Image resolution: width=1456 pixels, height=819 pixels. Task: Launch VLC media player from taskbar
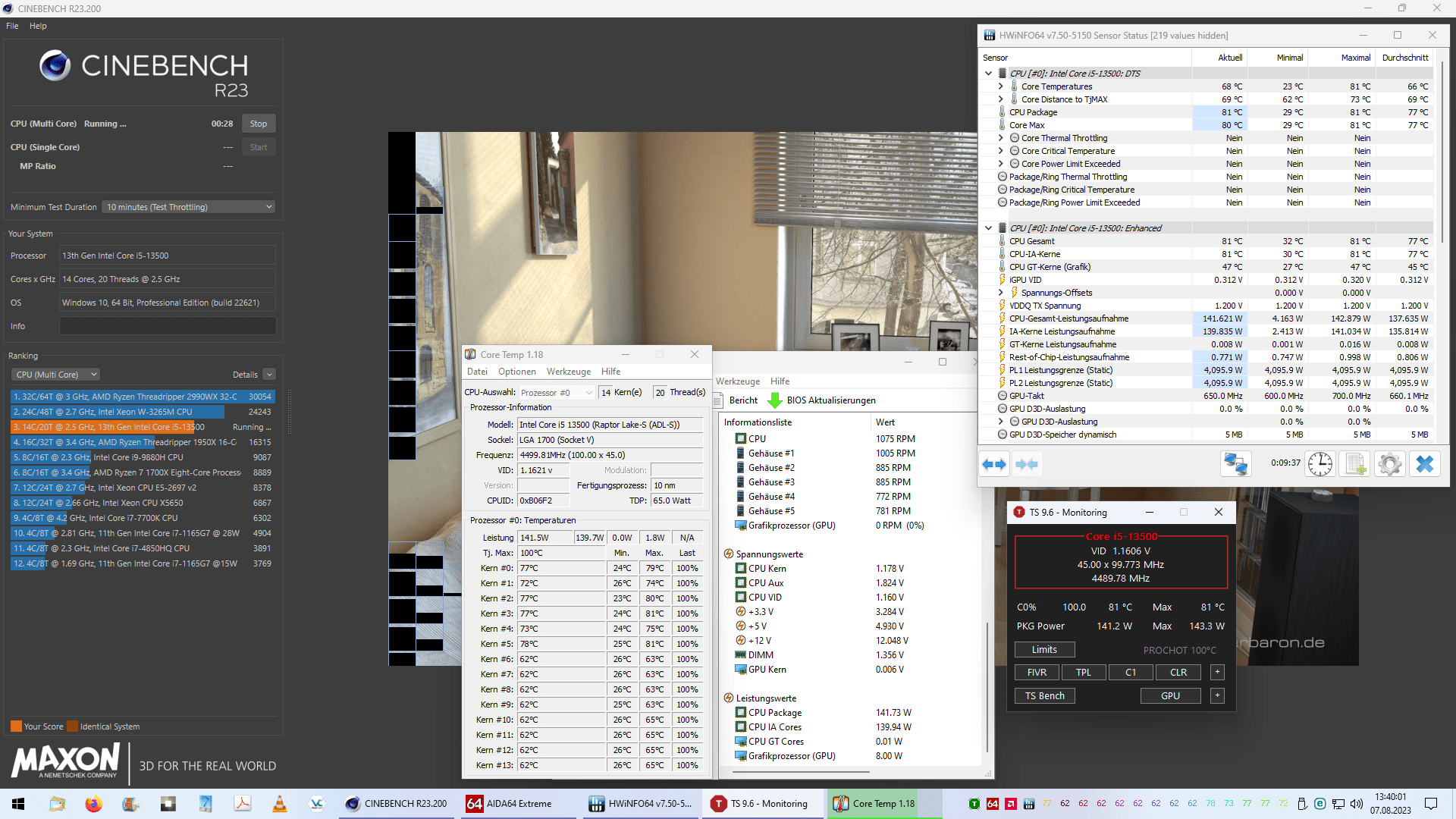pyautogui.click(x=280, y=804)
